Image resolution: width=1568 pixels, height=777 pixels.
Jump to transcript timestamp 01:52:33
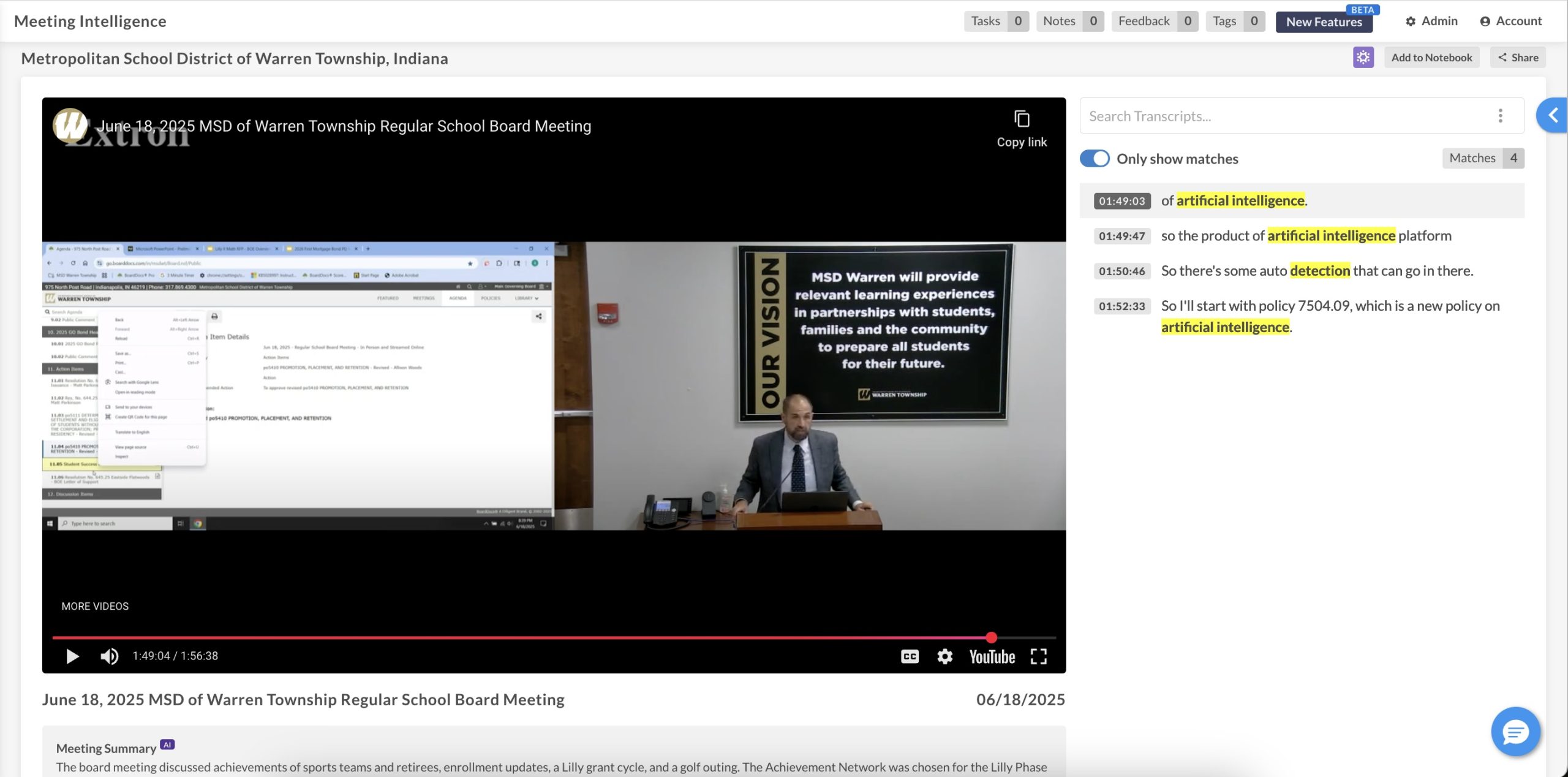click(x=1121, y=306)
